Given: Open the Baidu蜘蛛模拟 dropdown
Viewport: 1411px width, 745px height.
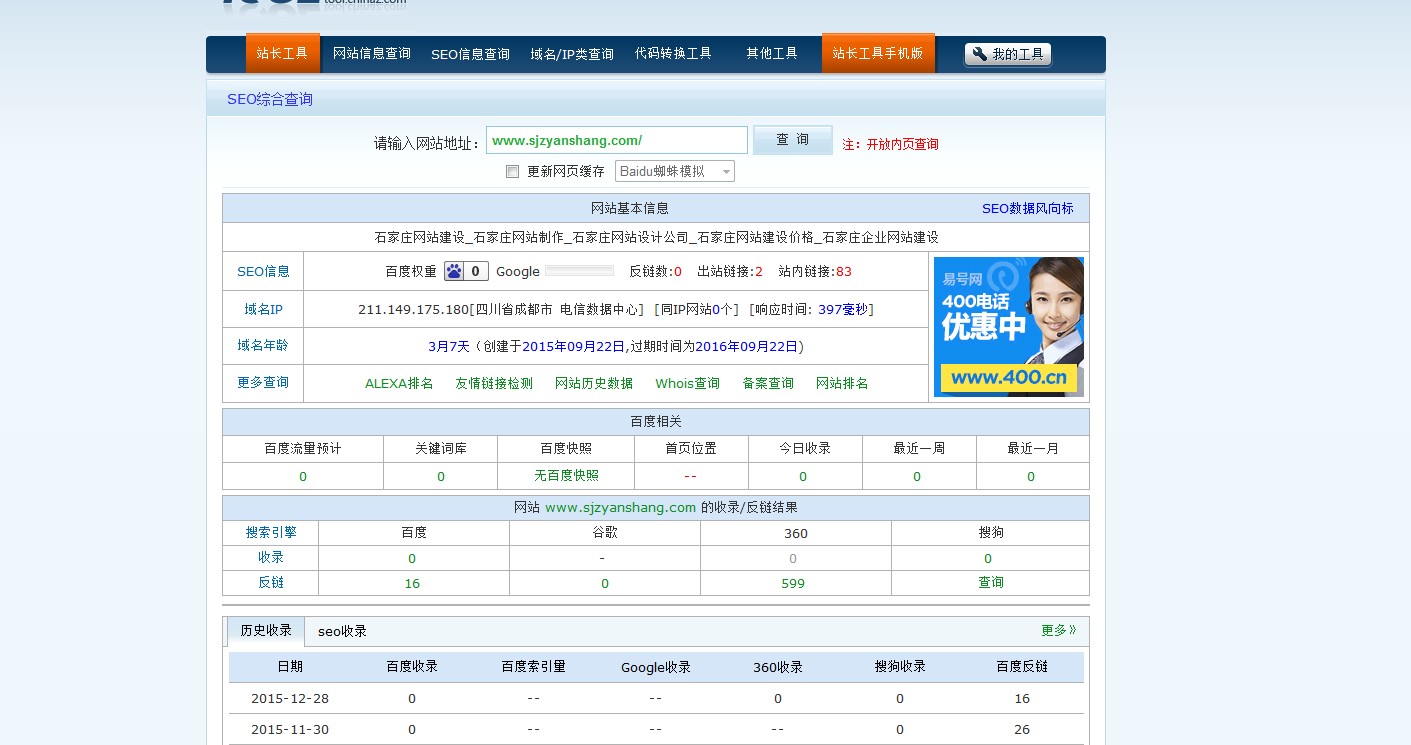Looking at the screenshot, I should [674, 171].
